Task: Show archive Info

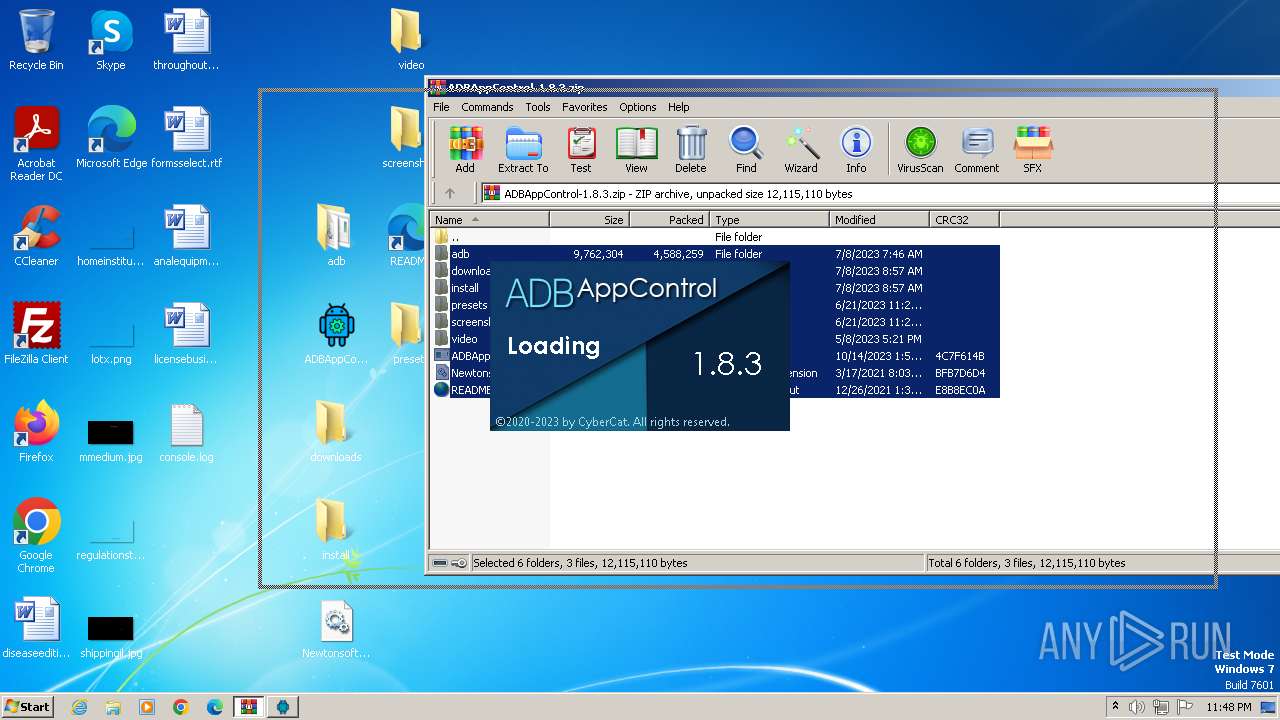Action: pos(856,150)
